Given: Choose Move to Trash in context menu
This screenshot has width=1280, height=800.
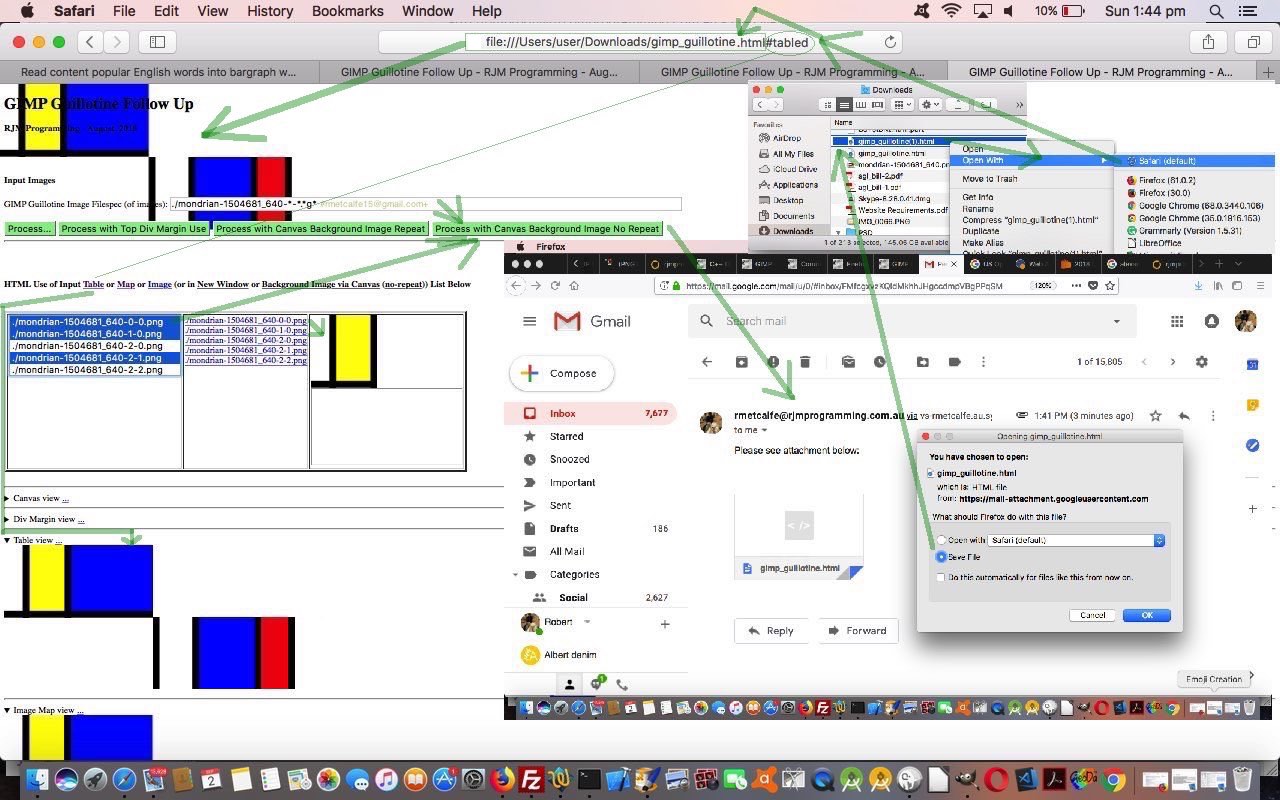Looking at the screenshot, I should pos(990,179).
